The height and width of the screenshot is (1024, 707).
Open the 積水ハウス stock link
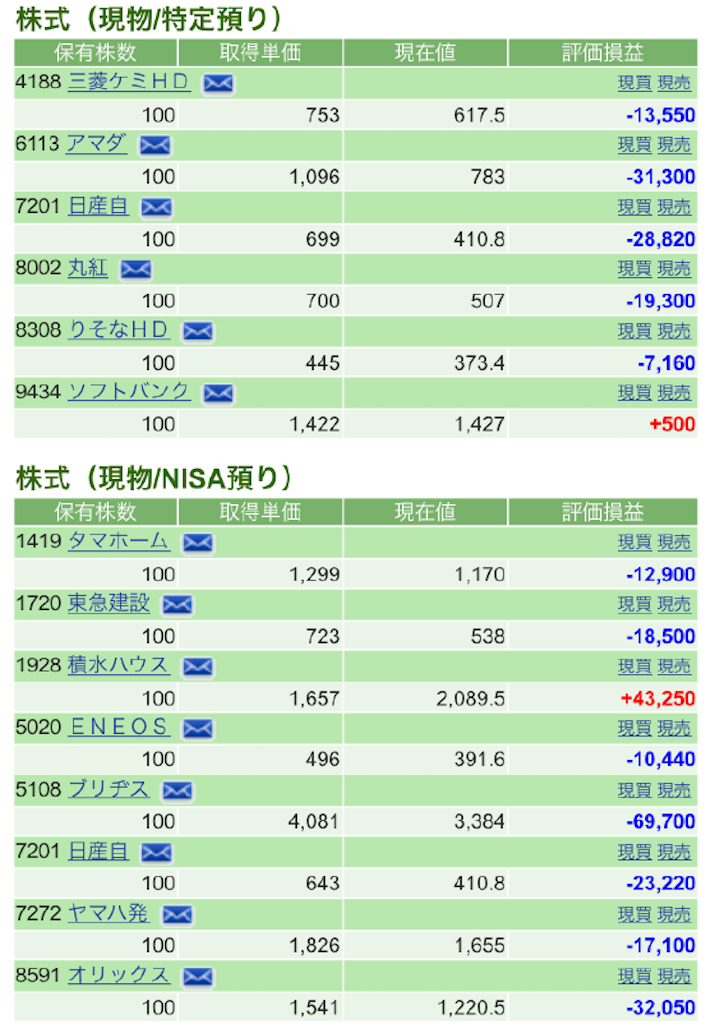coord(119,665)
